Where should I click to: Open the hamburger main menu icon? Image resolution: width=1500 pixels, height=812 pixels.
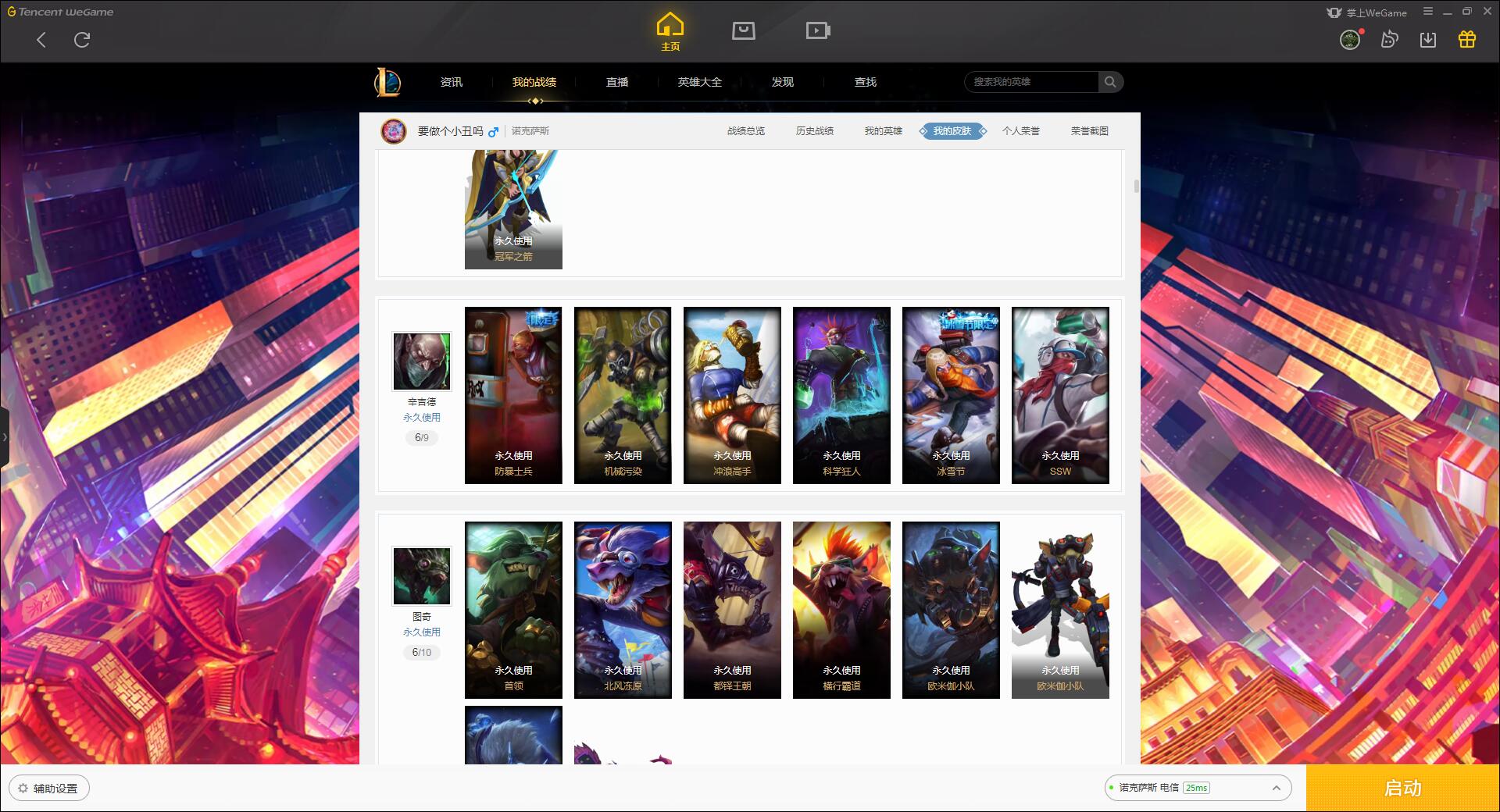tap(1428, 12)
